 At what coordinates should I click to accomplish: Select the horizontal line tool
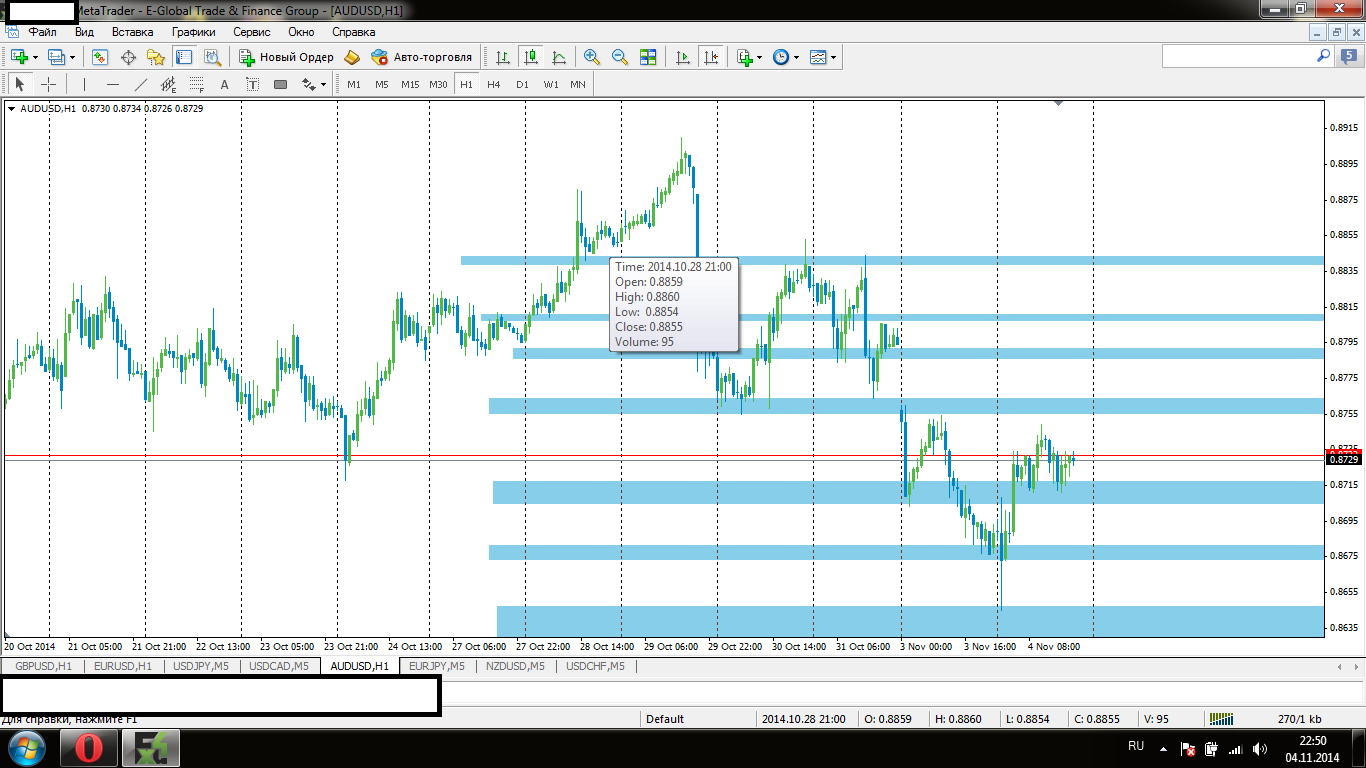[x=112, y=84]
